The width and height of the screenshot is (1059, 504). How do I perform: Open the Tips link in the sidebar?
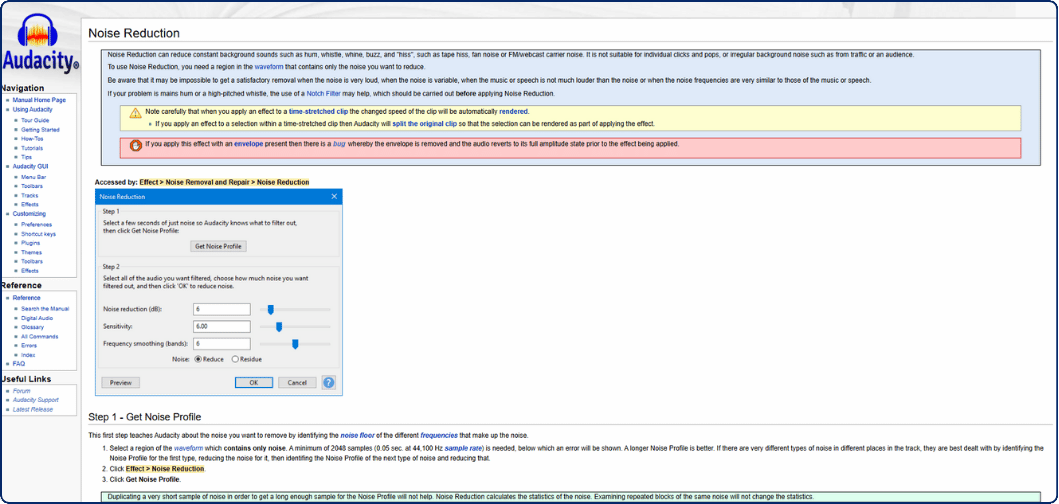[x=26, y=157]
